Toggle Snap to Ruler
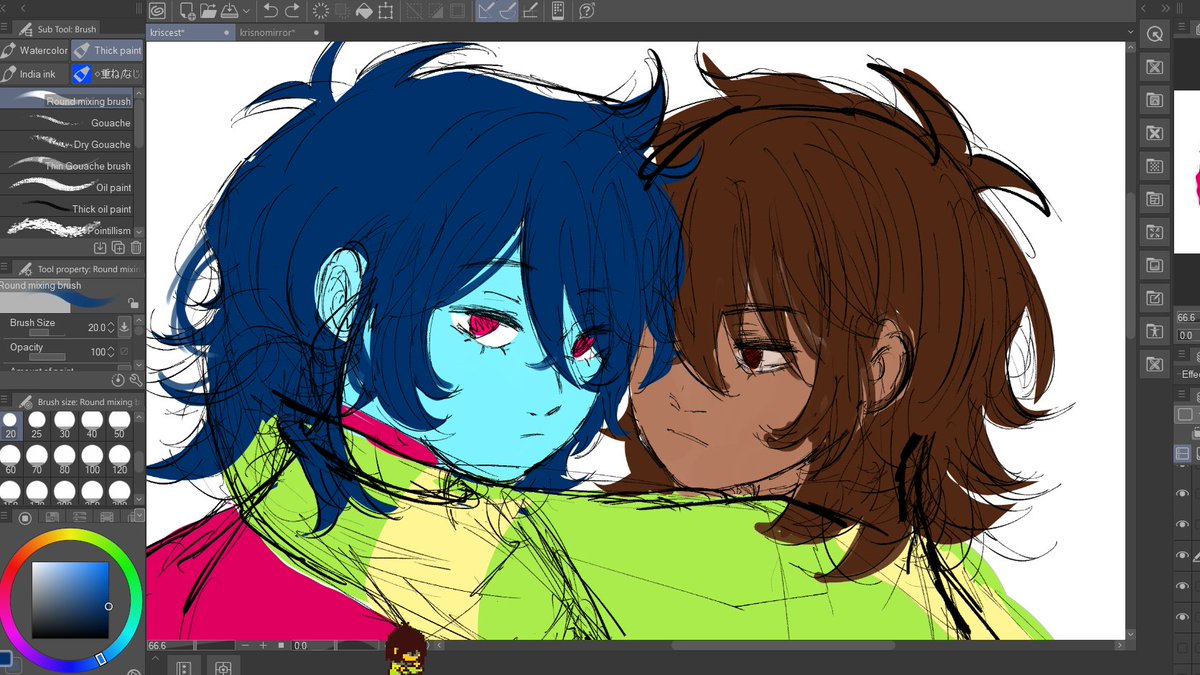 [x=486, y=11]
